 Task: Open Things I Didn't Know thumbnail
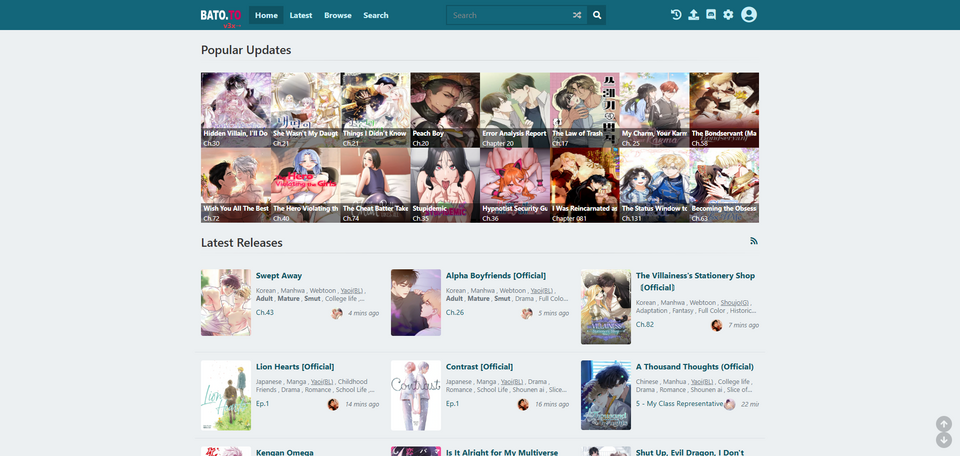coord(375,110)
